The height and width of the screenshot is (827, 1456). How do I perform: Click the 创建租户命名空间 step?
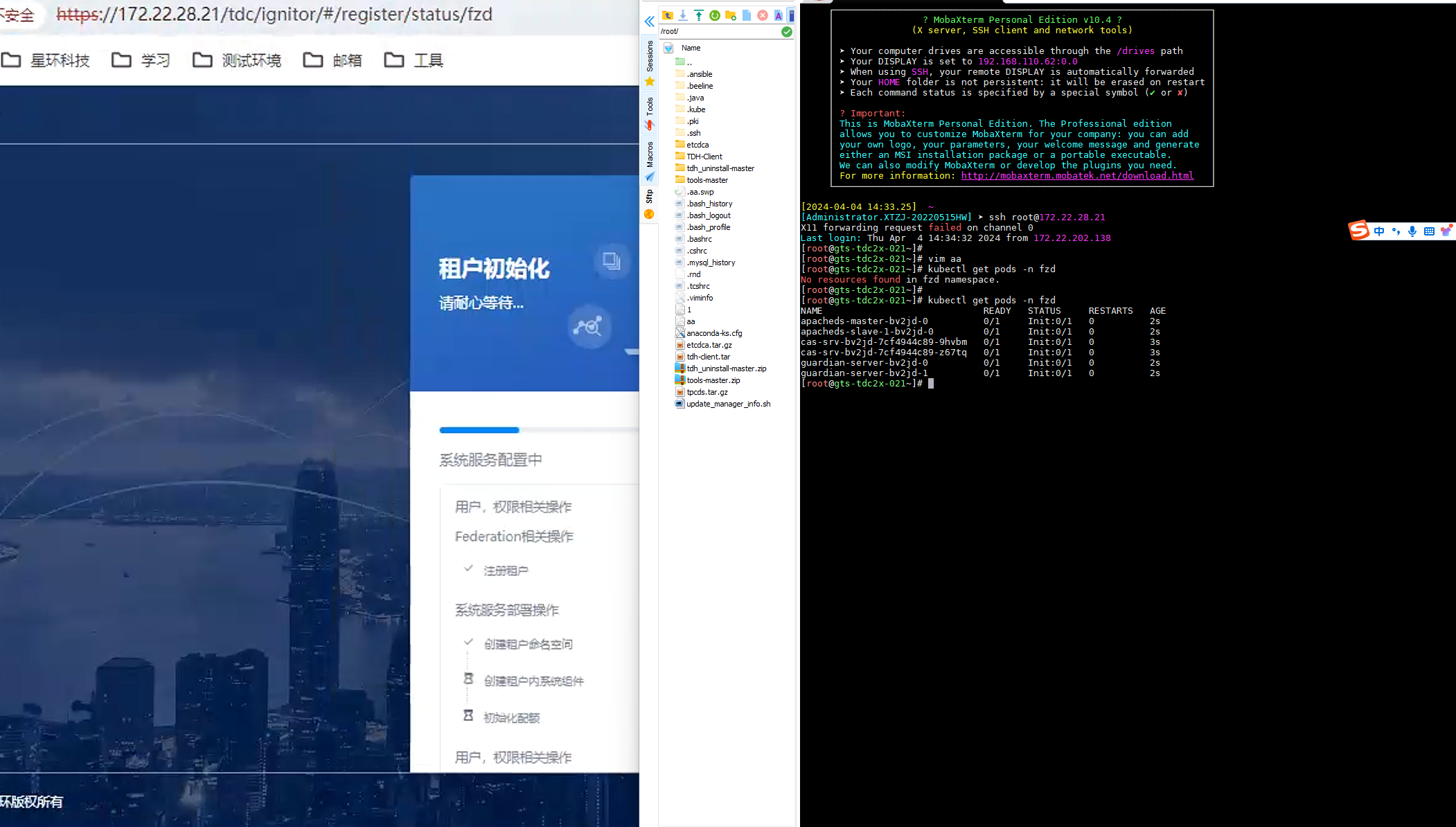(x=528, y=644)
